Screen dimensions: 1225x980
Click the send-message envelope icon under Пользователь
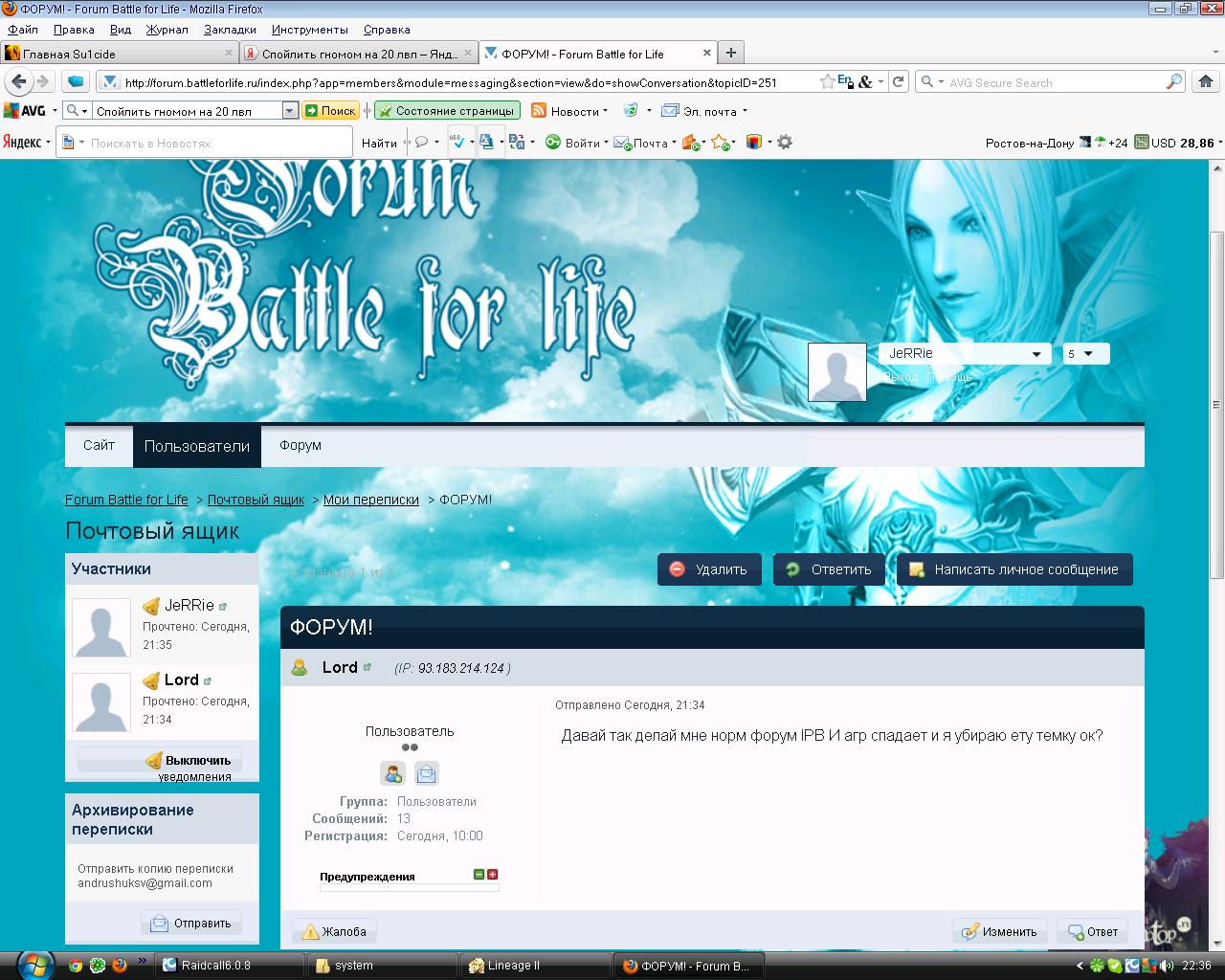[427, 773]
